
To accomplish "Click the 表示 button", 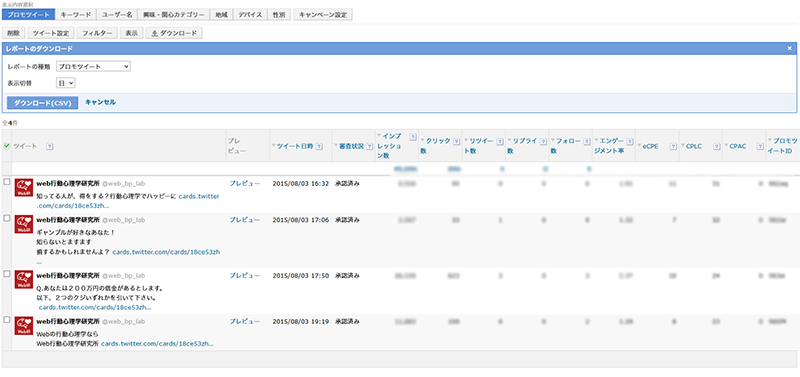I will tap(132, 33).
